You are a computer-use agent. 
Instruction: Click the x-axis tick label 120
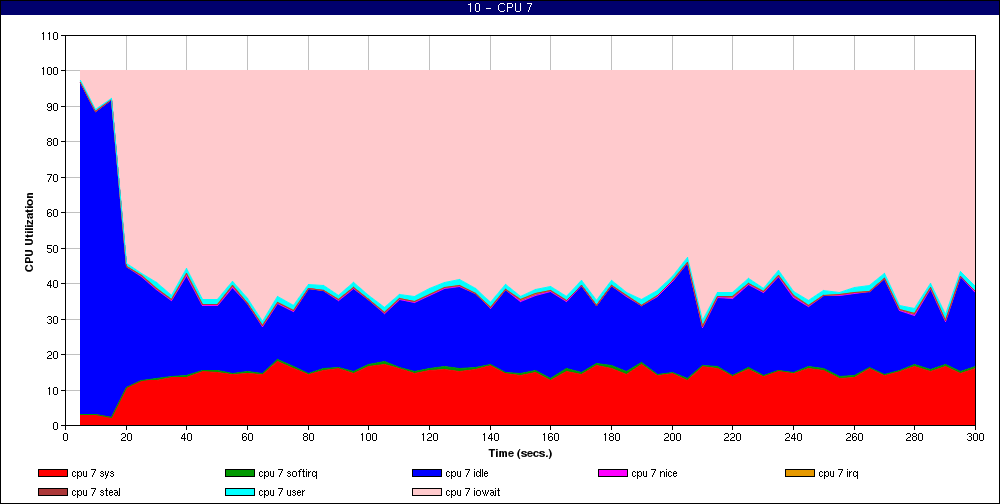tap(429, 437)
